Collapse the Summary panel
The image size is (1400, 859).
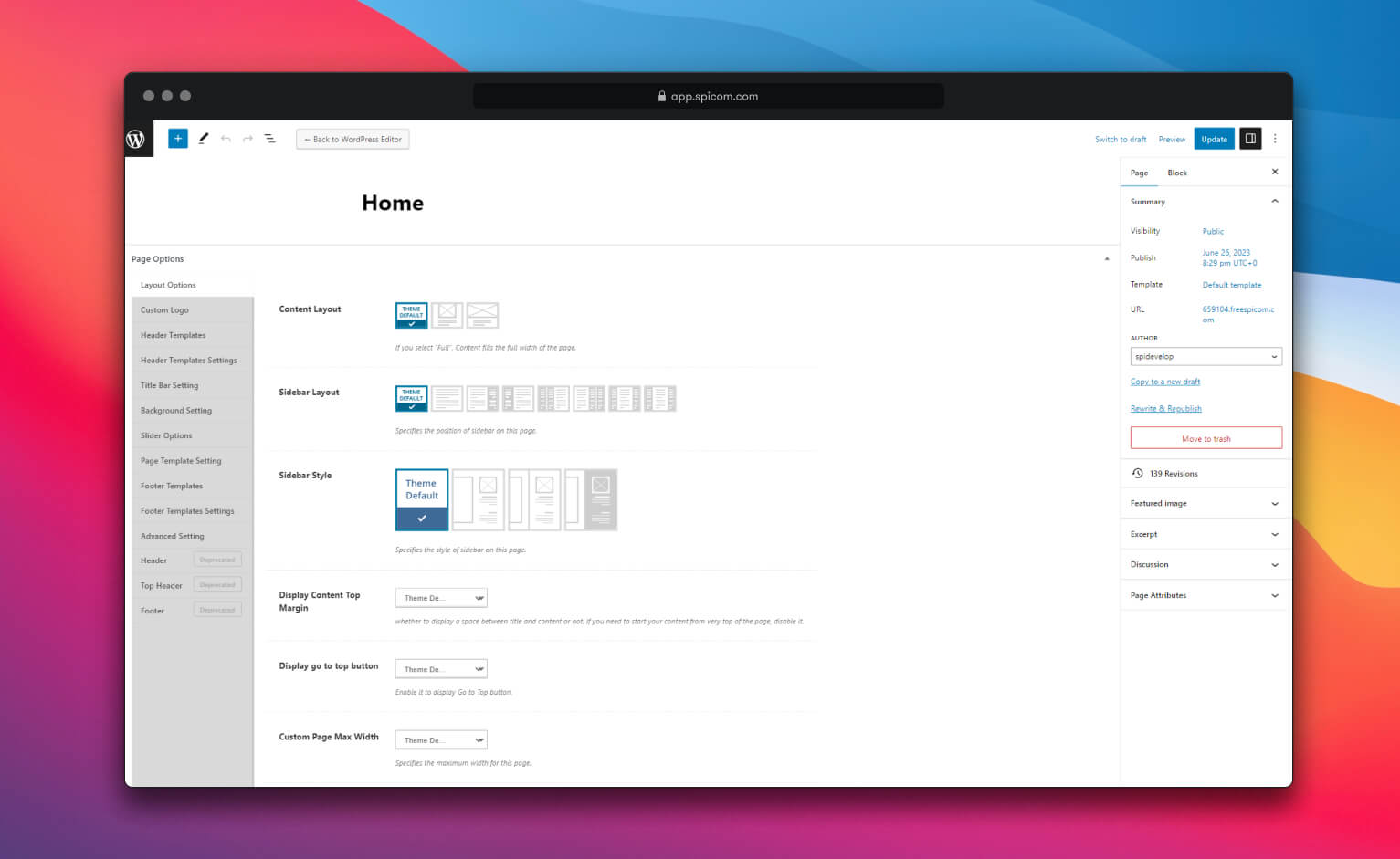[x=1275, y=202]
